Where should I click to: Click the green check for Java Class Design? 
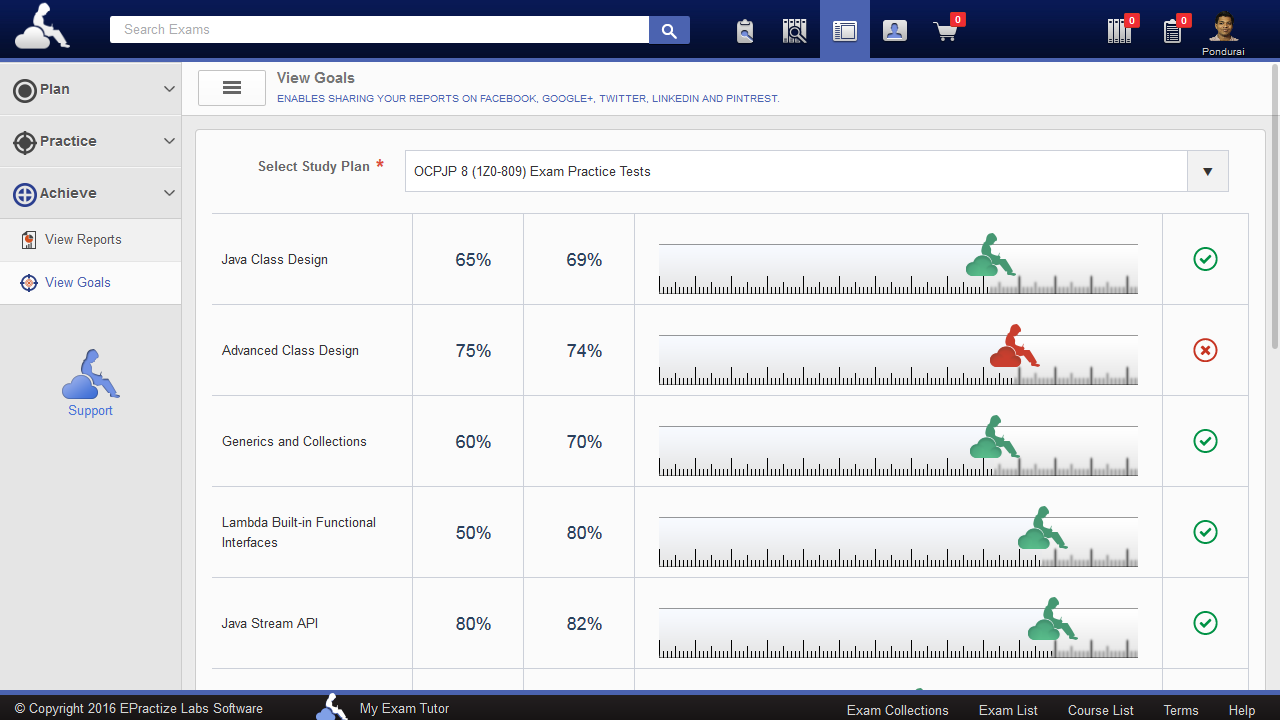point(1205,259)
